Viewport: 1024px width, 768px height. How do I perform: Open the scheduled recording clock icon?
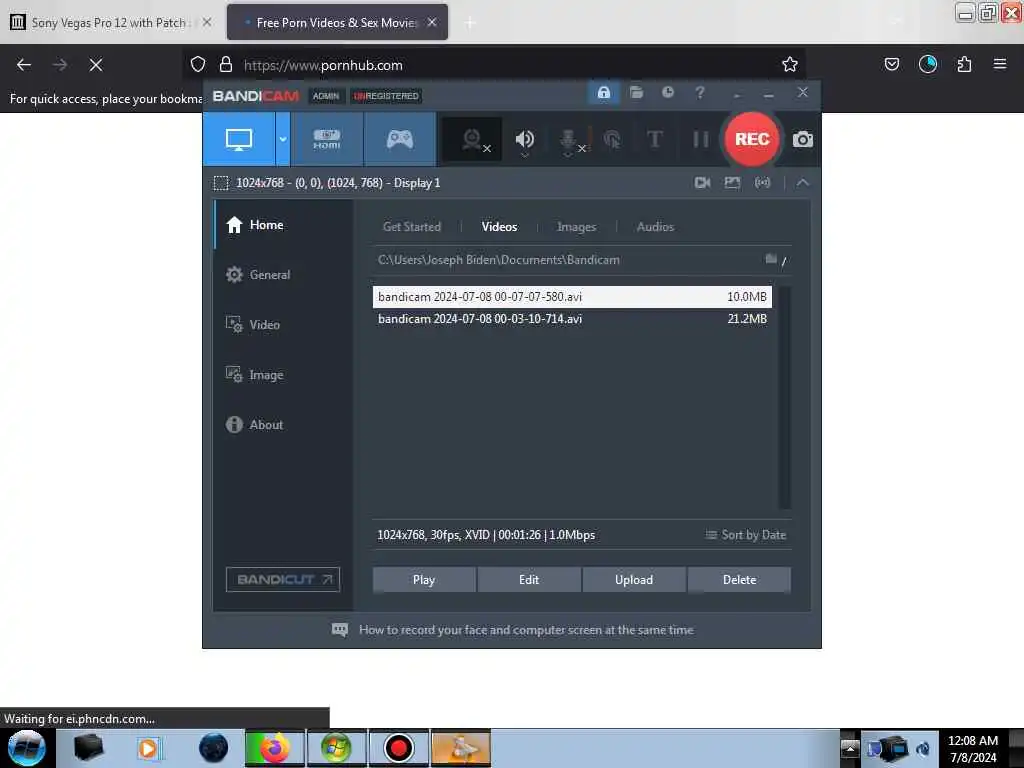pyautogui.click(x=667, y=93)
